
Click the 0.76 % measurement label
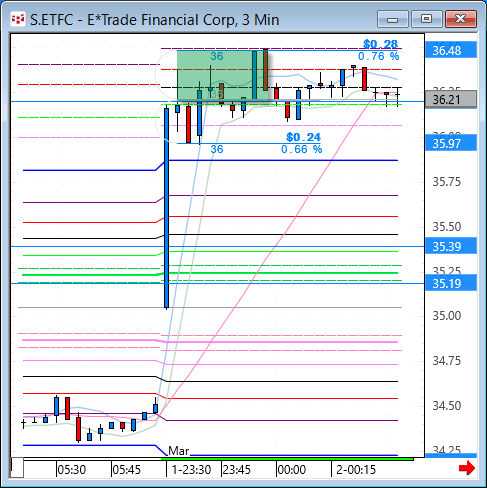tap(378, 56)
